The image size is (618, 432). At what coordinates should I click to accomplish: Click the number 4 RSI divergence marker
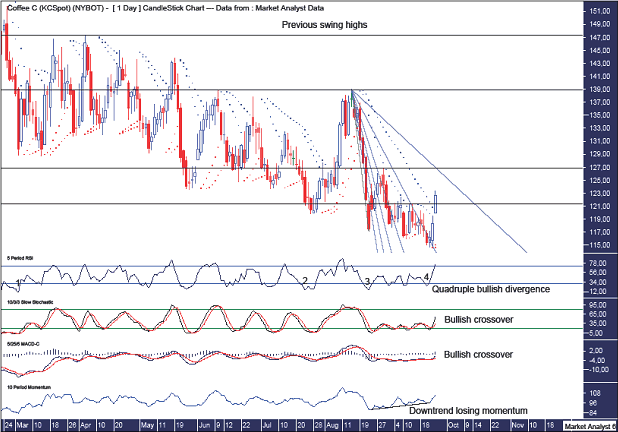pos(427,276)
